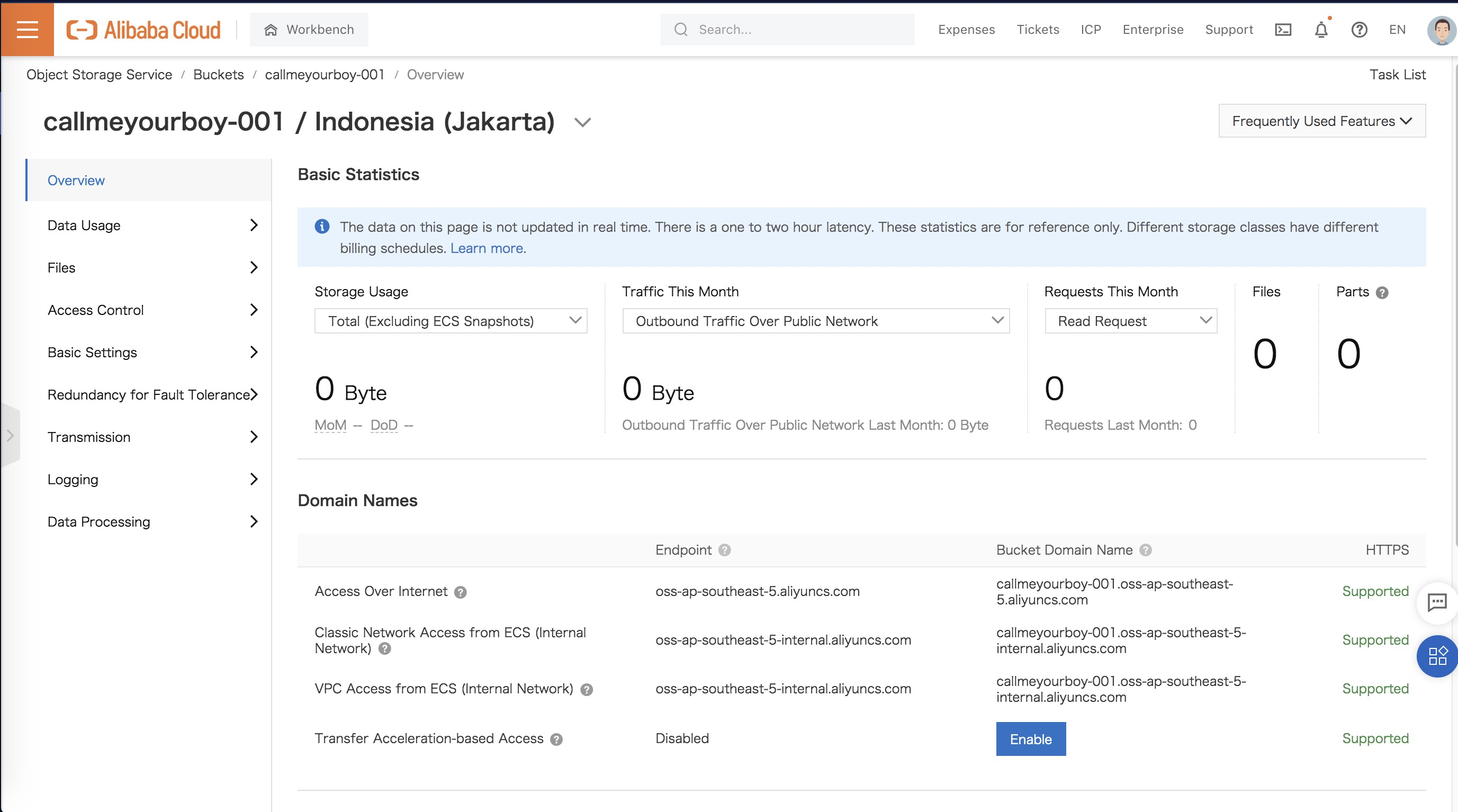Click the help question mark in header
The height and width of the screenshot is (812, 1458).
click(1359, 30)
